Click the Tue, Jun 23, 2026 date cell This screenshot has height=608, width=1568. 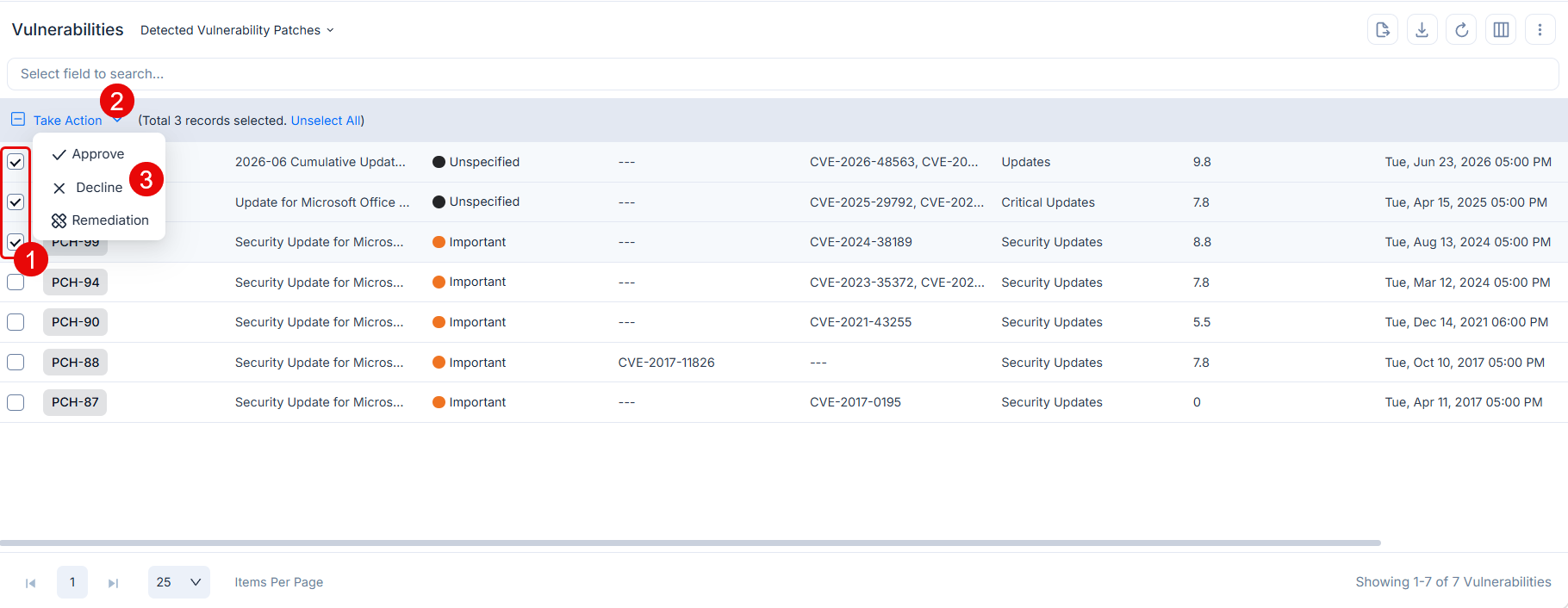coord(1468,162)
